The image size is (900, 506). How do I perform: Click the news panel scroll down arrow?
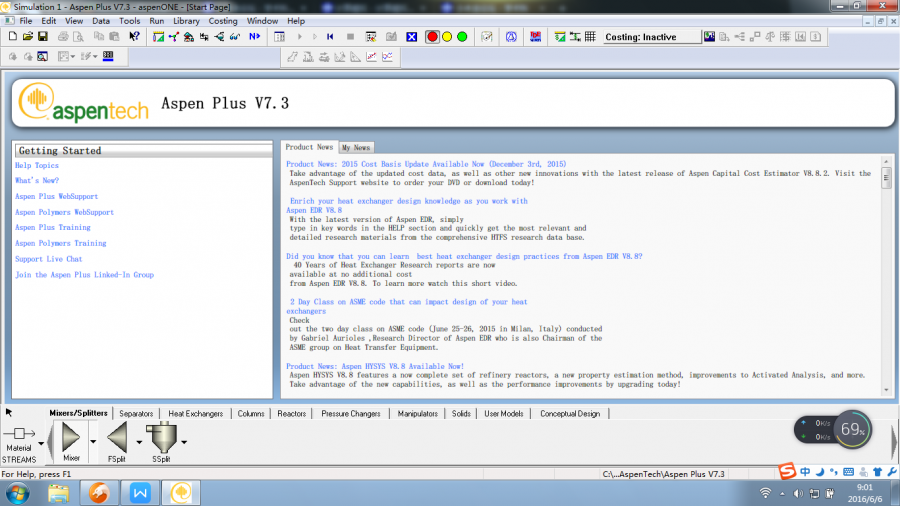886,390
